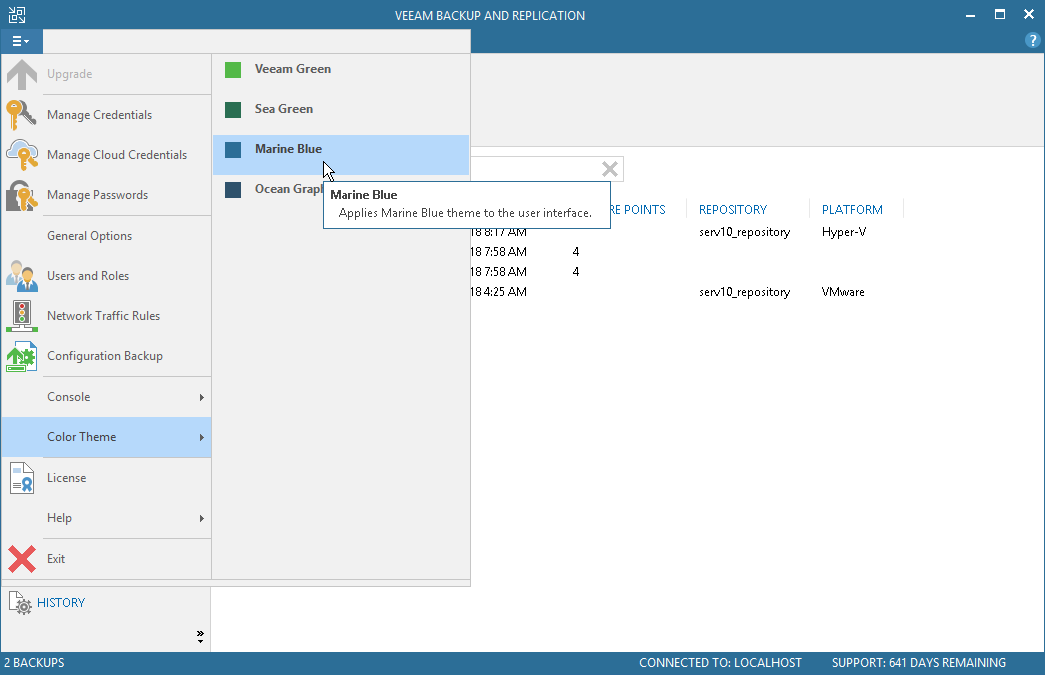Click the Marine Blue color swatch

[x=233, y=149]
